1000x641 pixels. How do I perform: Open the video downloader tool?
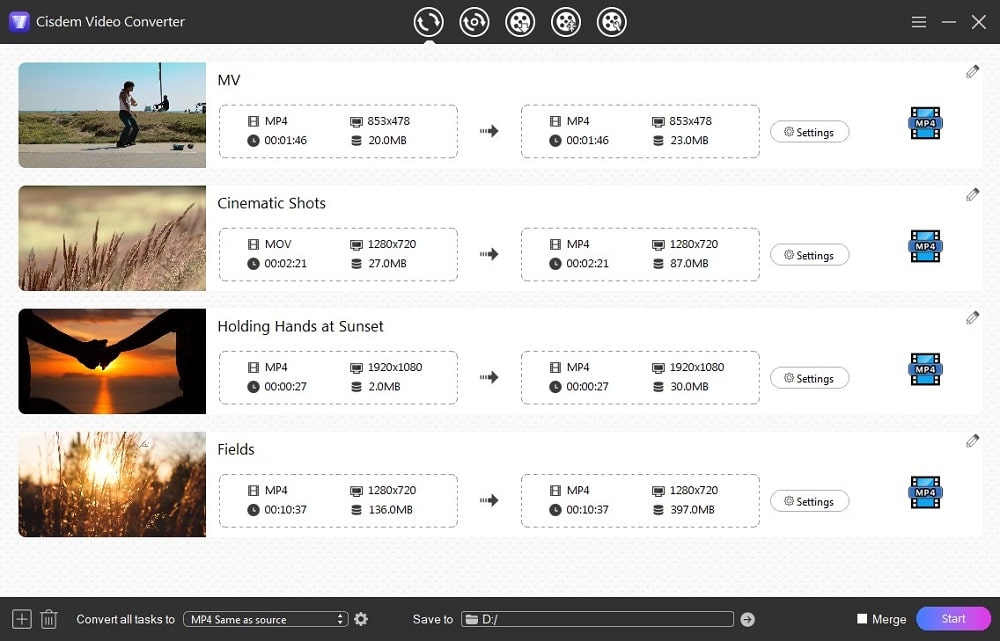(x=520, y=21)
